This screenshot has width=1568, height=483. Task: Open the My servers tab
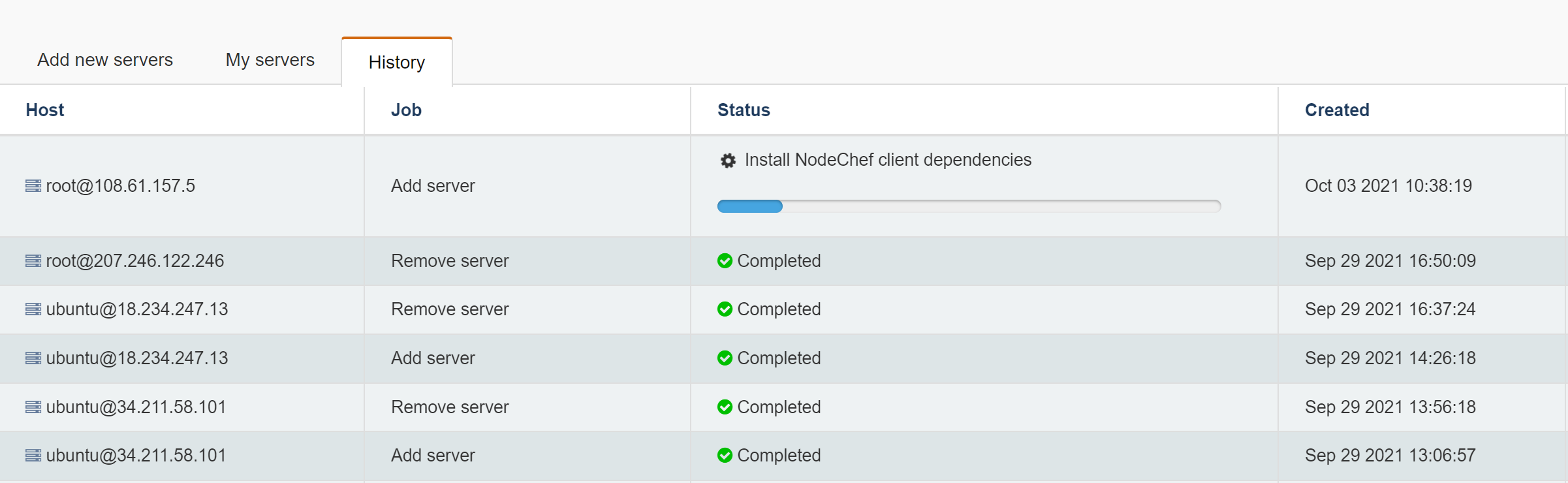click(x=270, y=60)
